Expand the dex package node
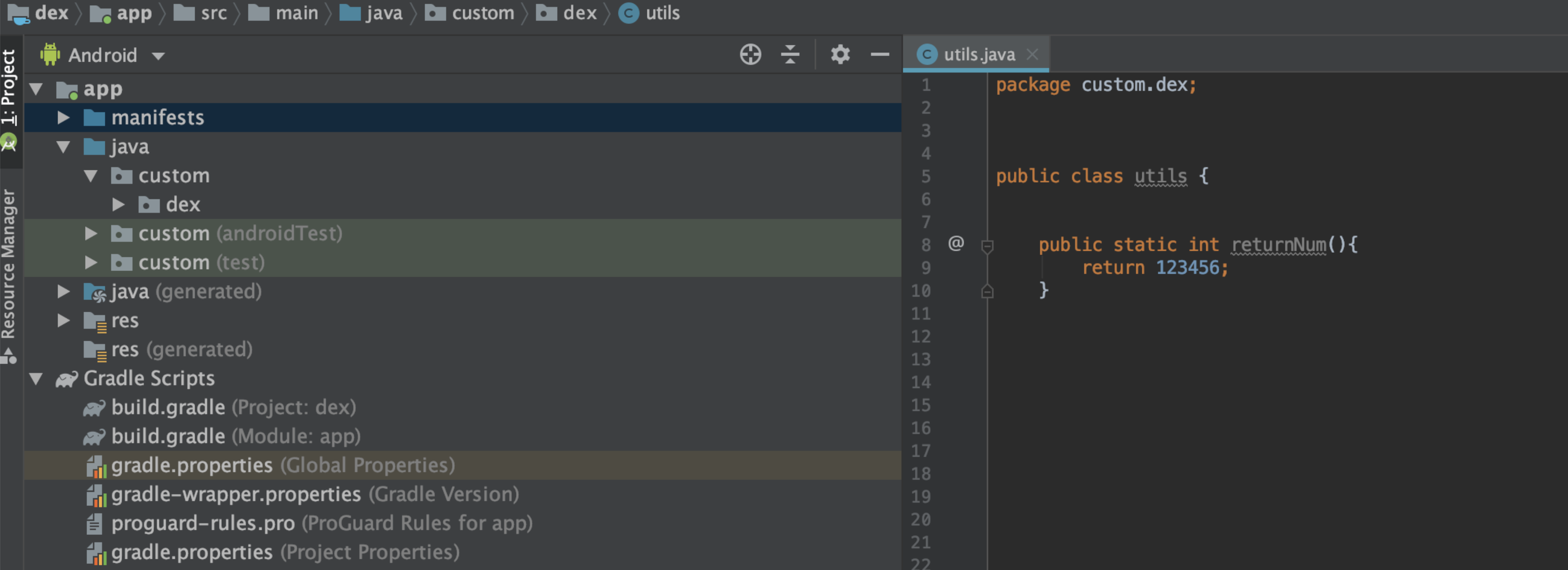1568x570 pixels. (x=118, y=204)
